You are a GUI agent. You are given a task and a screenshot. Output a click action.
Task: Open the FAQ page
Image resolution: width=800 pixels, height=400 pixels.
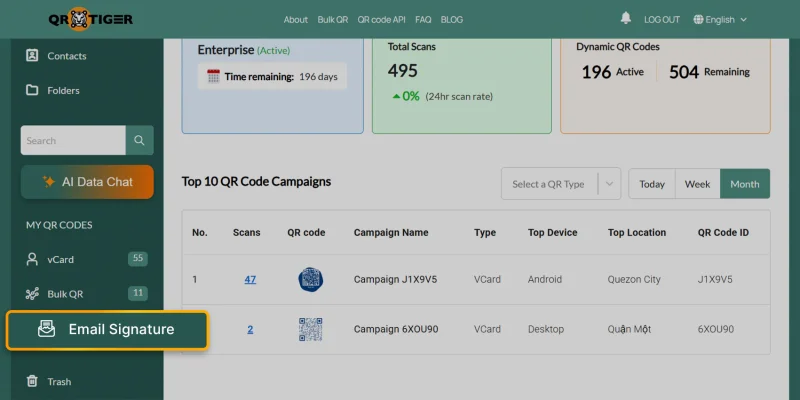click(x=423, y=19)
